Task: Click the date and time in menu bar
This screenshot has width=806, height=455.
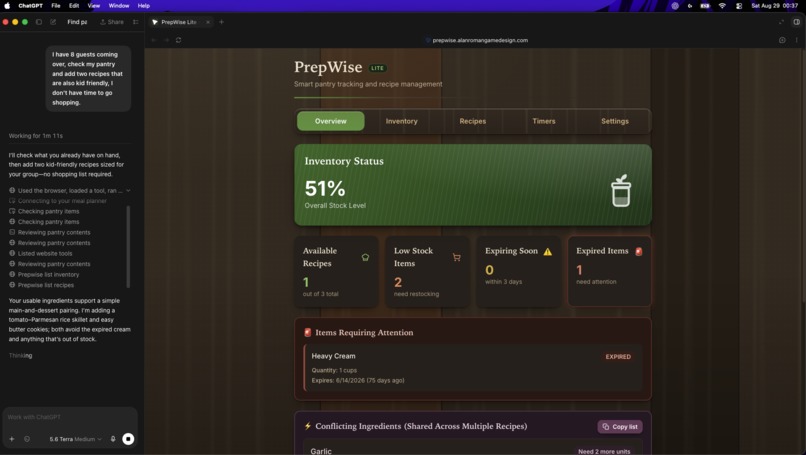Action: [774, 6]
